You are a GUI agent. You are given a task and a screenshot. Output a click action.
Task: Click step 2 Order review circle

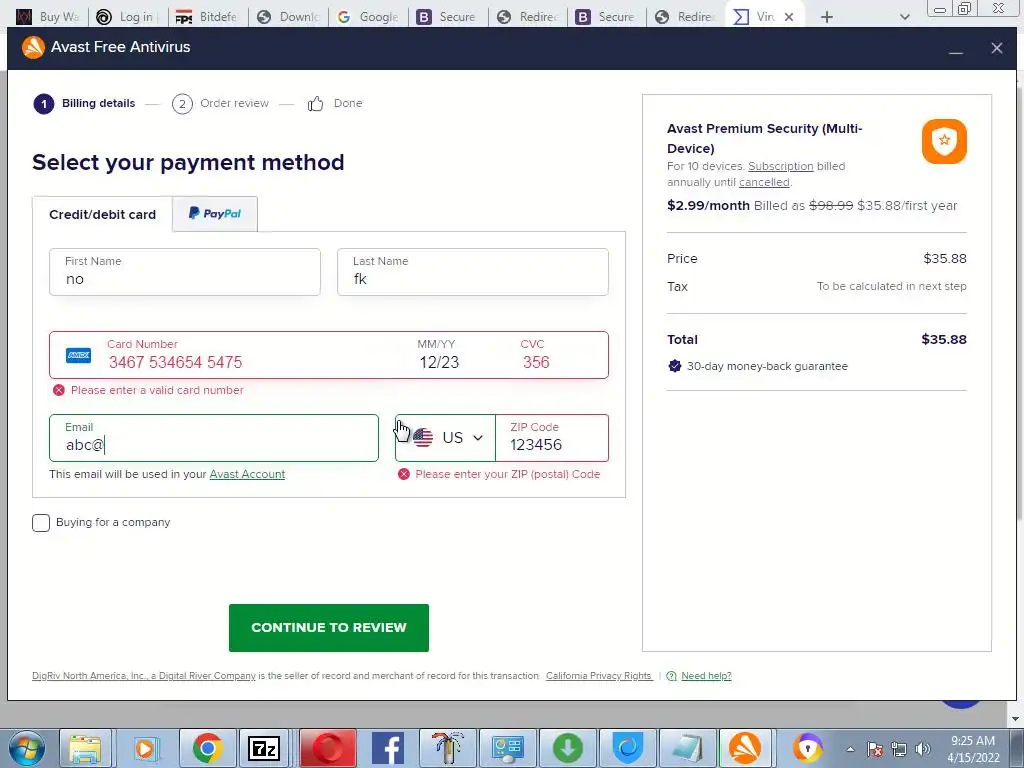pyautogui.click(x=182, y=104)
